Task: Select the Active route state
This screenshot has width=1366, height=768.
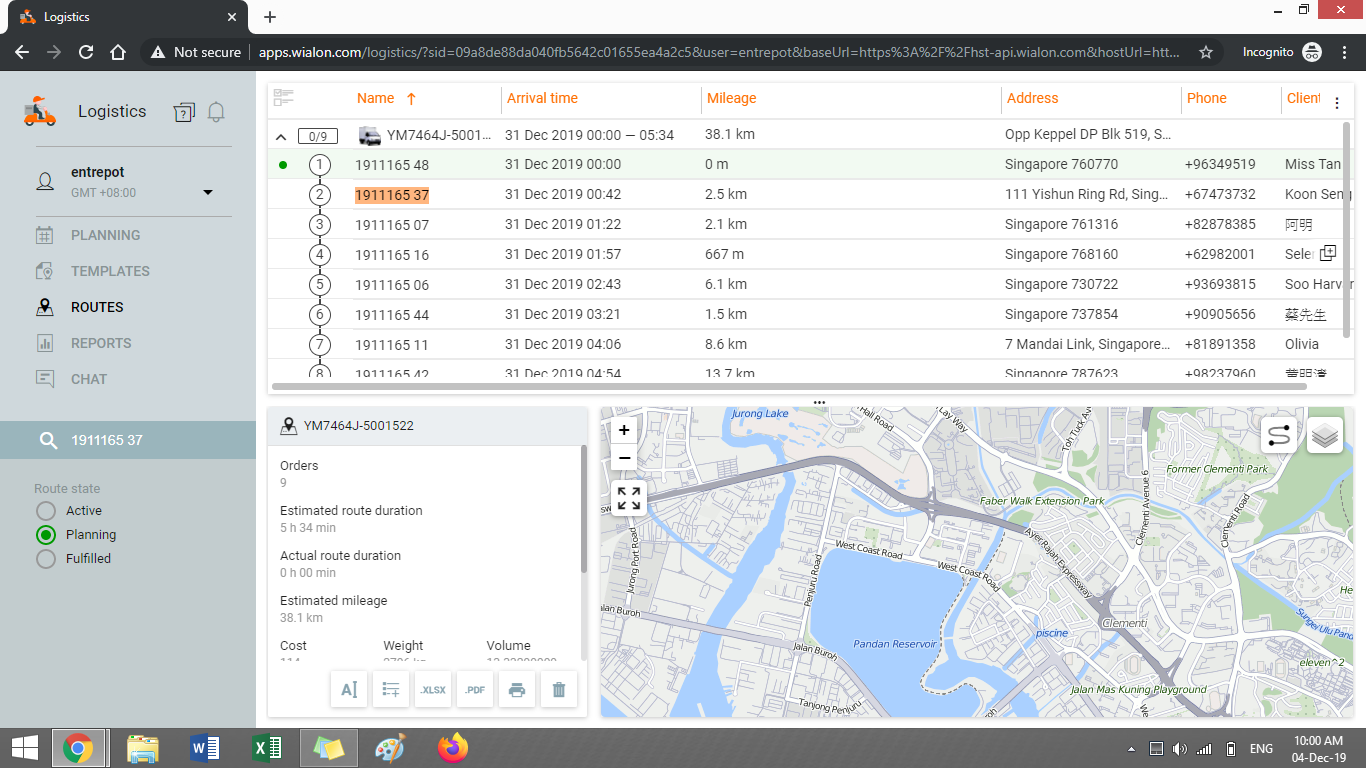Action: coord(46,511)
